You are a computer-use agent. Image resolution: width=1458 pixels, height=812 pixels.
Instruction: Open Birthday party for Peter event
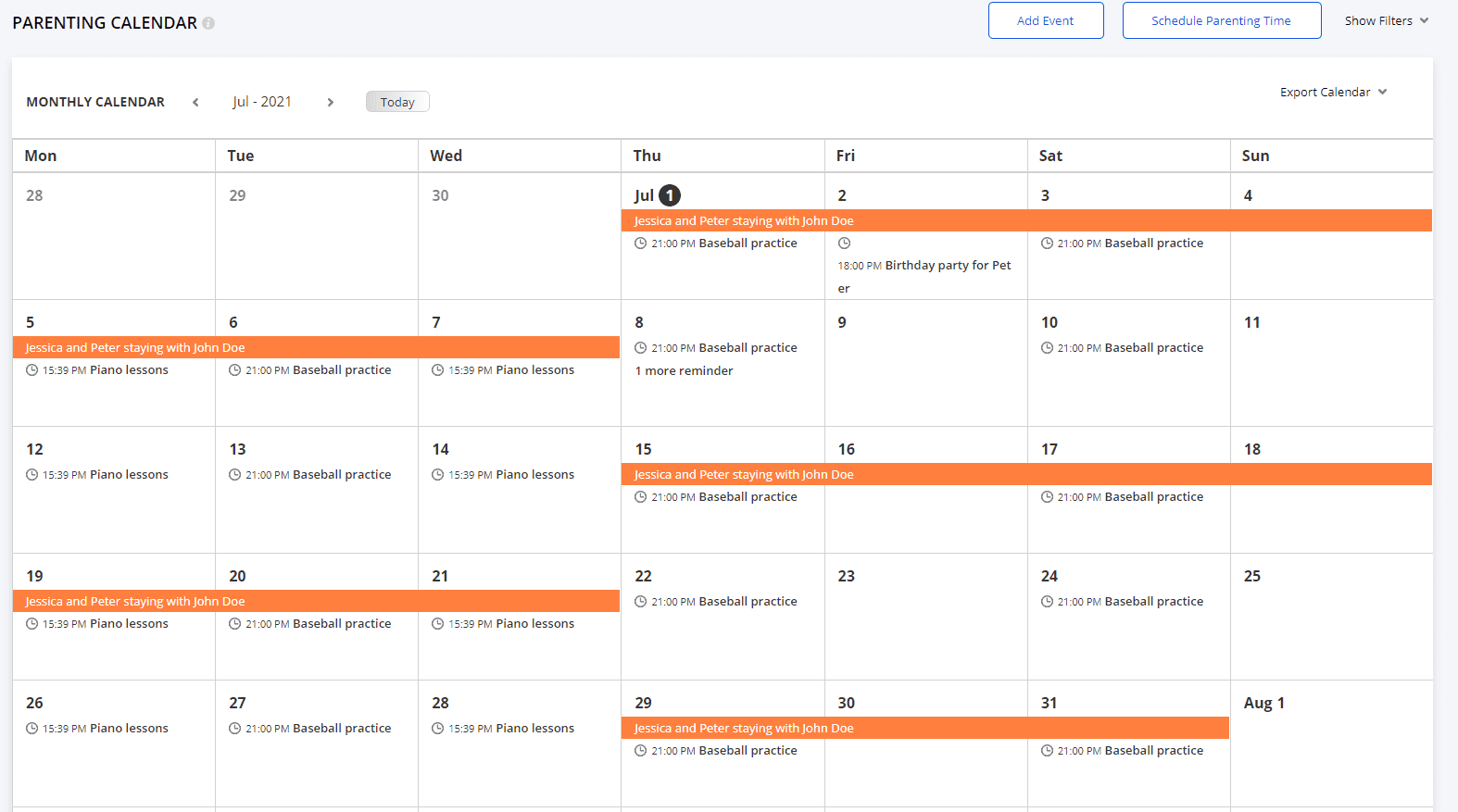948,266
